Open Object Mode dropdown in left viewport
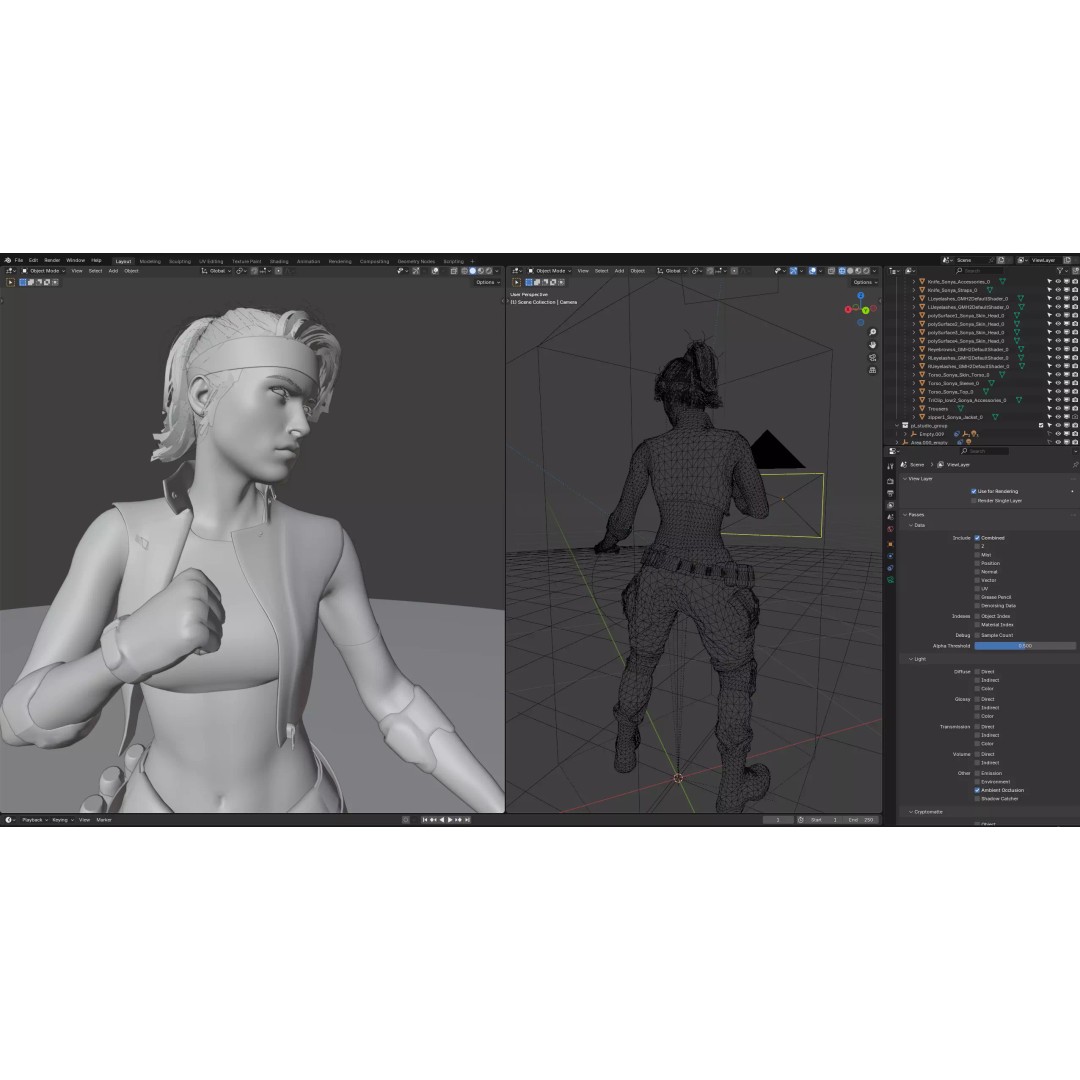The width and height of the screenshot is (1080, 1080). (x=43, y=271)
